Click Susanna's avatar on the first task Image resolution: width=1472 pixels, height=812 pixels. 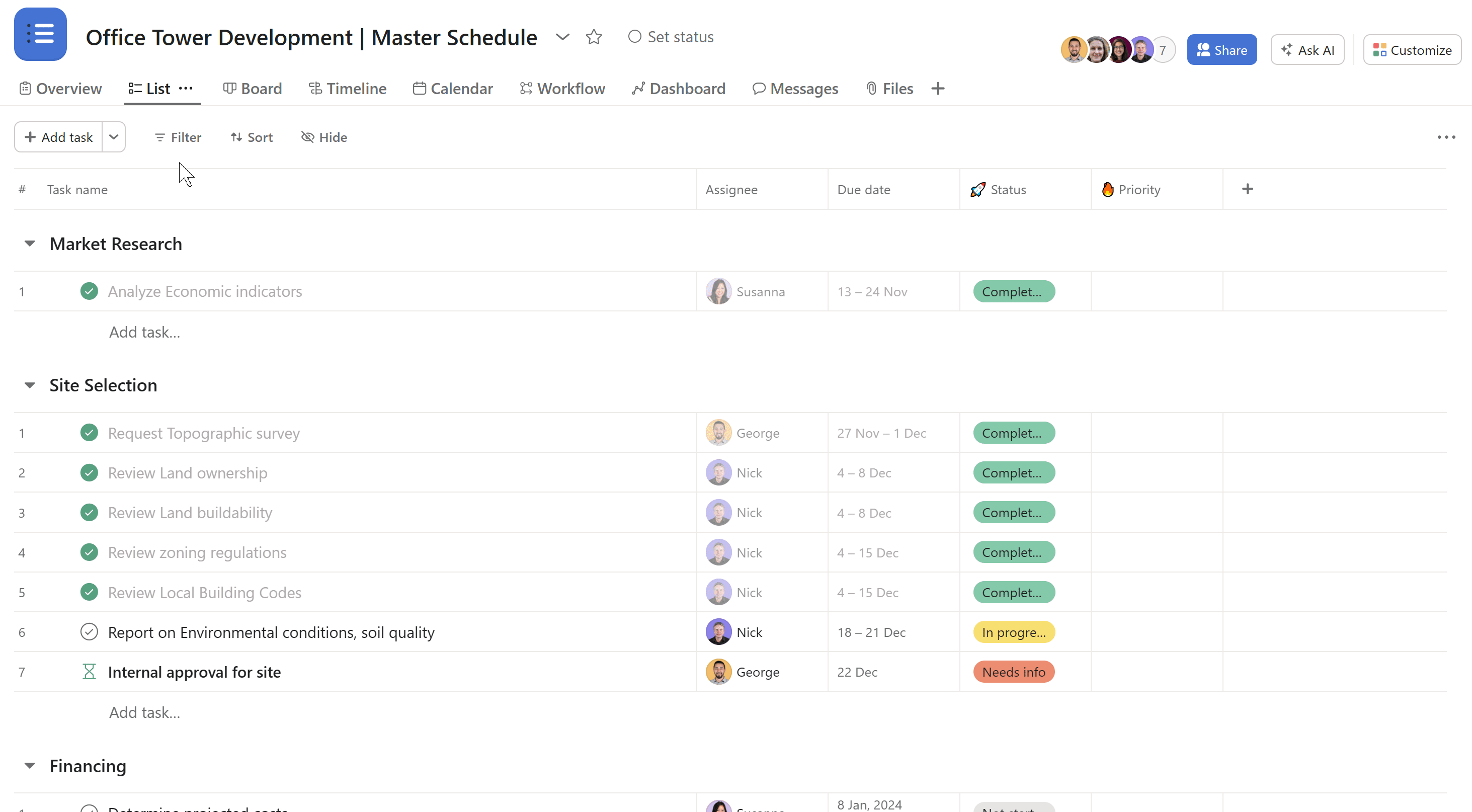coord(718,291)
